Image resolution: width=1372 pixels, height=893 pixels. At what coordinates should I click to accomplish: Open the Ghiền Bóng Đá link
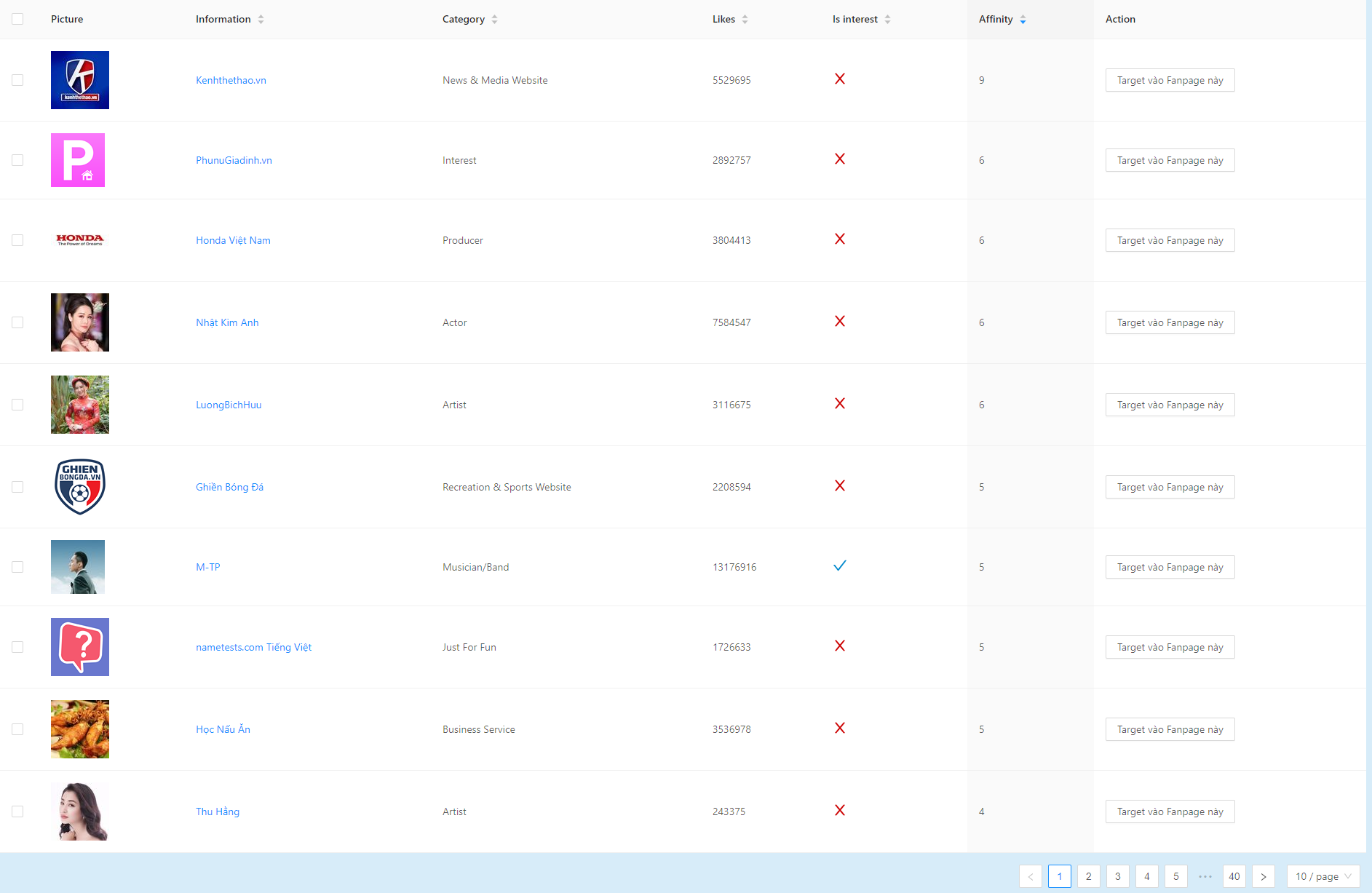click(229, 487)
